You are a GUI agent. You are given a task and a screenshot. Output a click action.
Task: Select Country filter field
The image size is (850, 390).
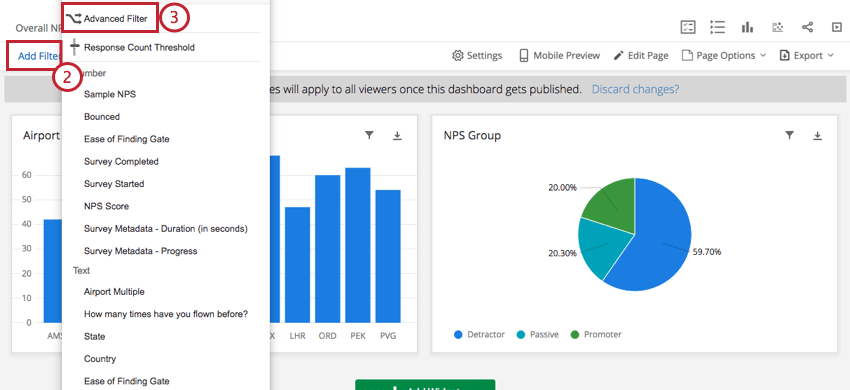tap(100, 359)
